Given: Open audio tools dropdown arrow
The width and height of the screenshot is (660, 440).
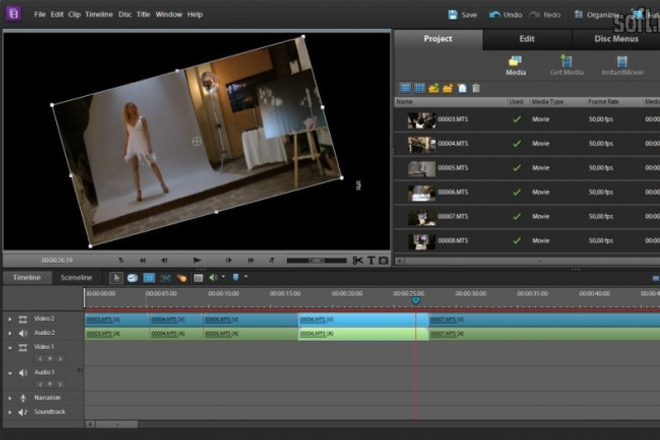Looking at the screenshot, I should pos(223,277).
